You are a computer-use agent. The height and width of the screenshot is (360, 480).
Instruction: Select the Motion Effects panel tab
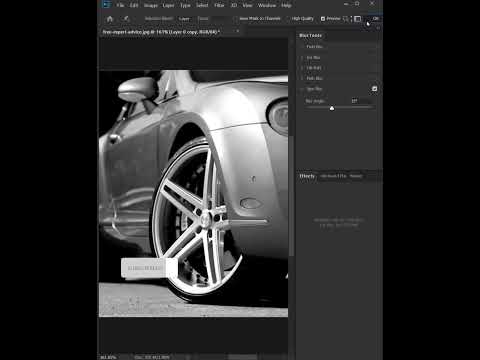coord(333,176)
